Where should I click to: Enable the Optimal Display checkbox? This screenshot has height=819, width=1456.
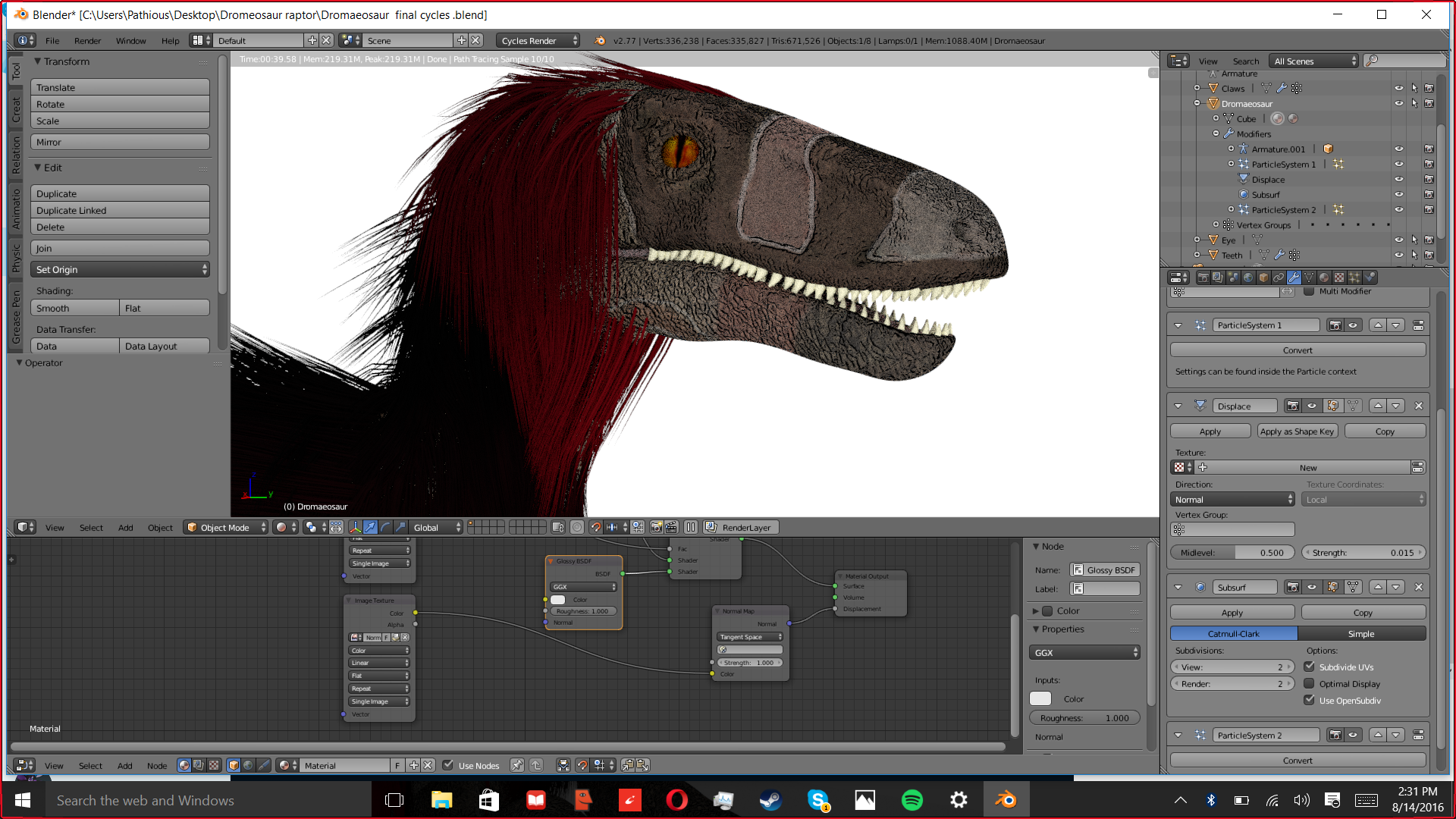(1309, 684)
